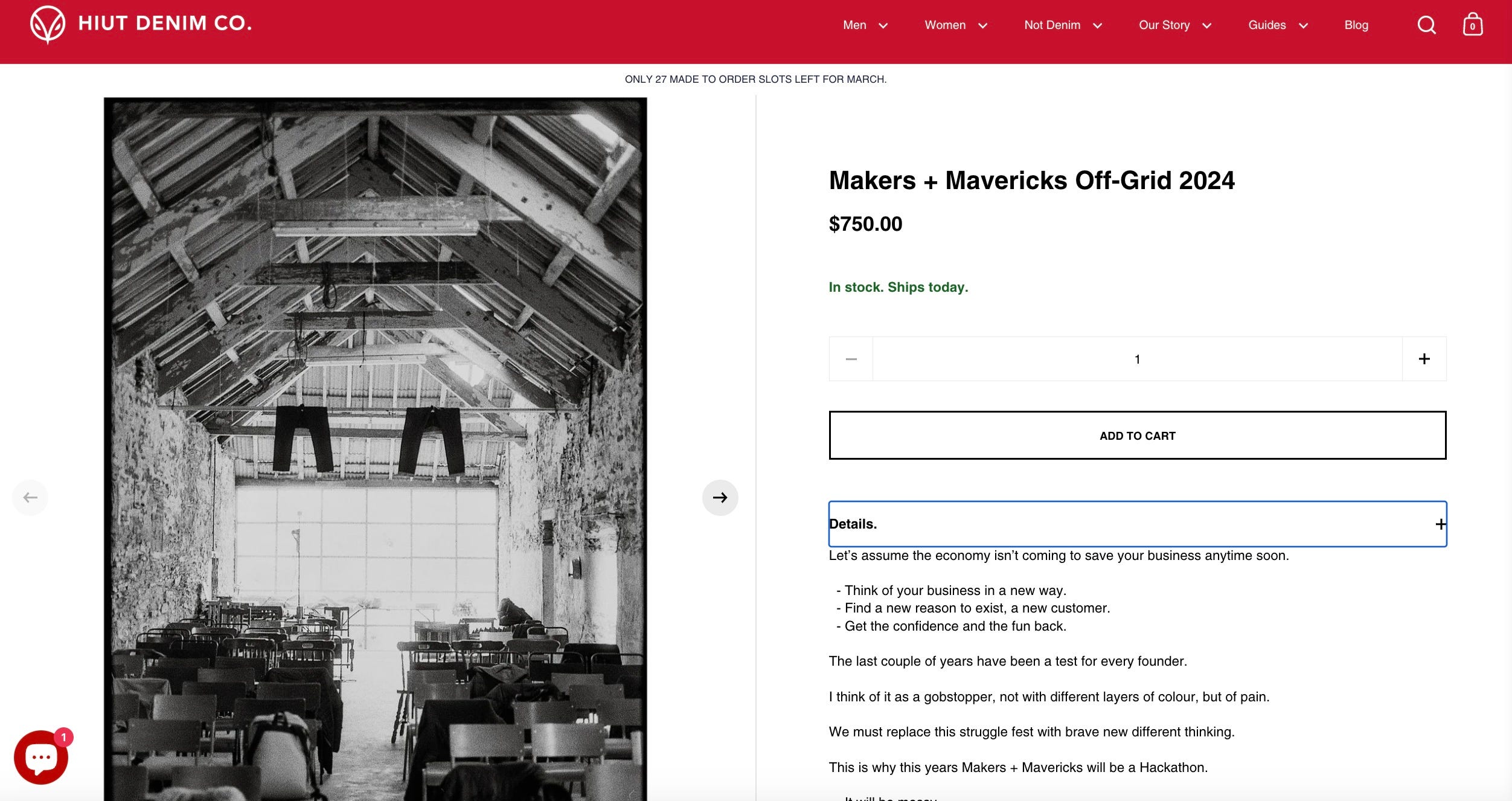Go to the Blog page
Viewport: 1512px width, 801px height.
pyautogui.click(x=1356, y=25)
